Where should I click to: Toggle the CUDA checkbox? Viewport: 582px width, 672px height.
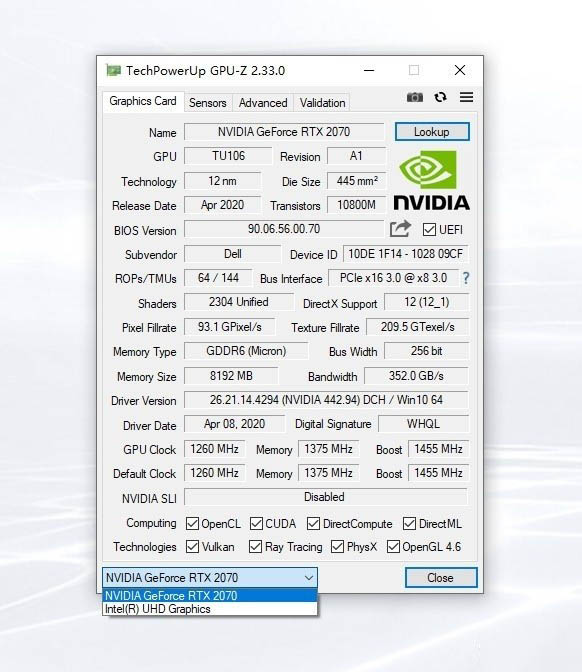point(256,524)
